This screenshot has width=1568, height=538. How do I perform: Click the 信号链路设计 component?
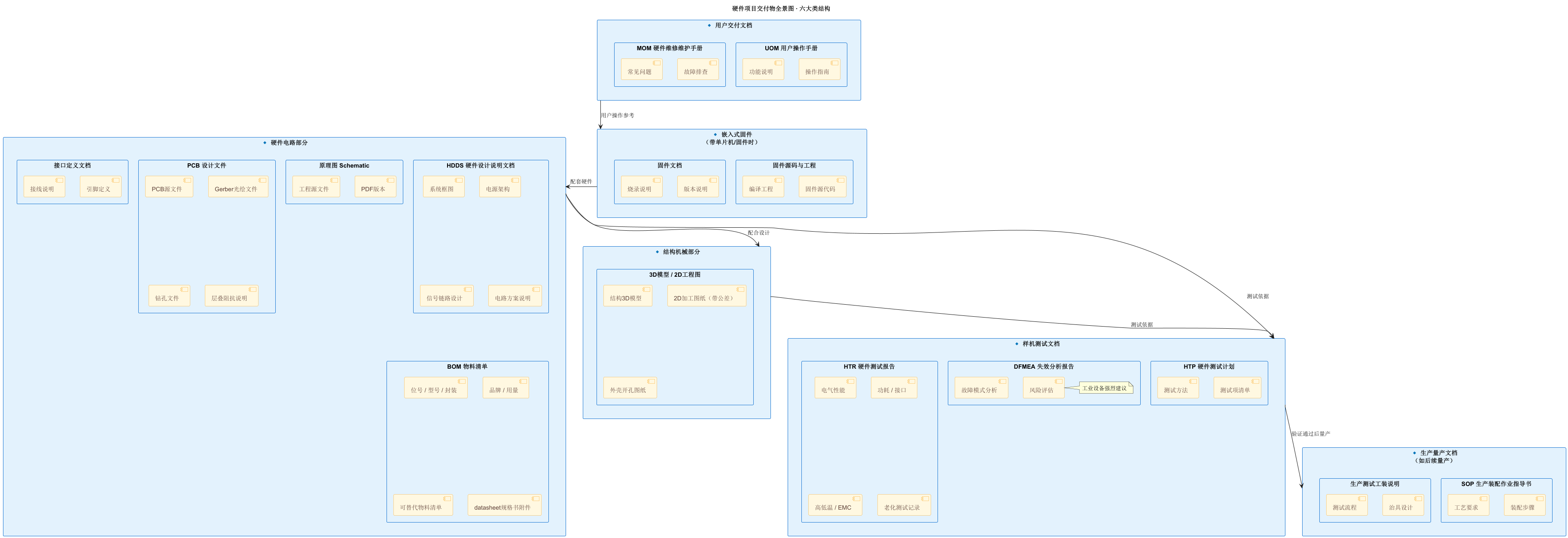tap(446, 296)
